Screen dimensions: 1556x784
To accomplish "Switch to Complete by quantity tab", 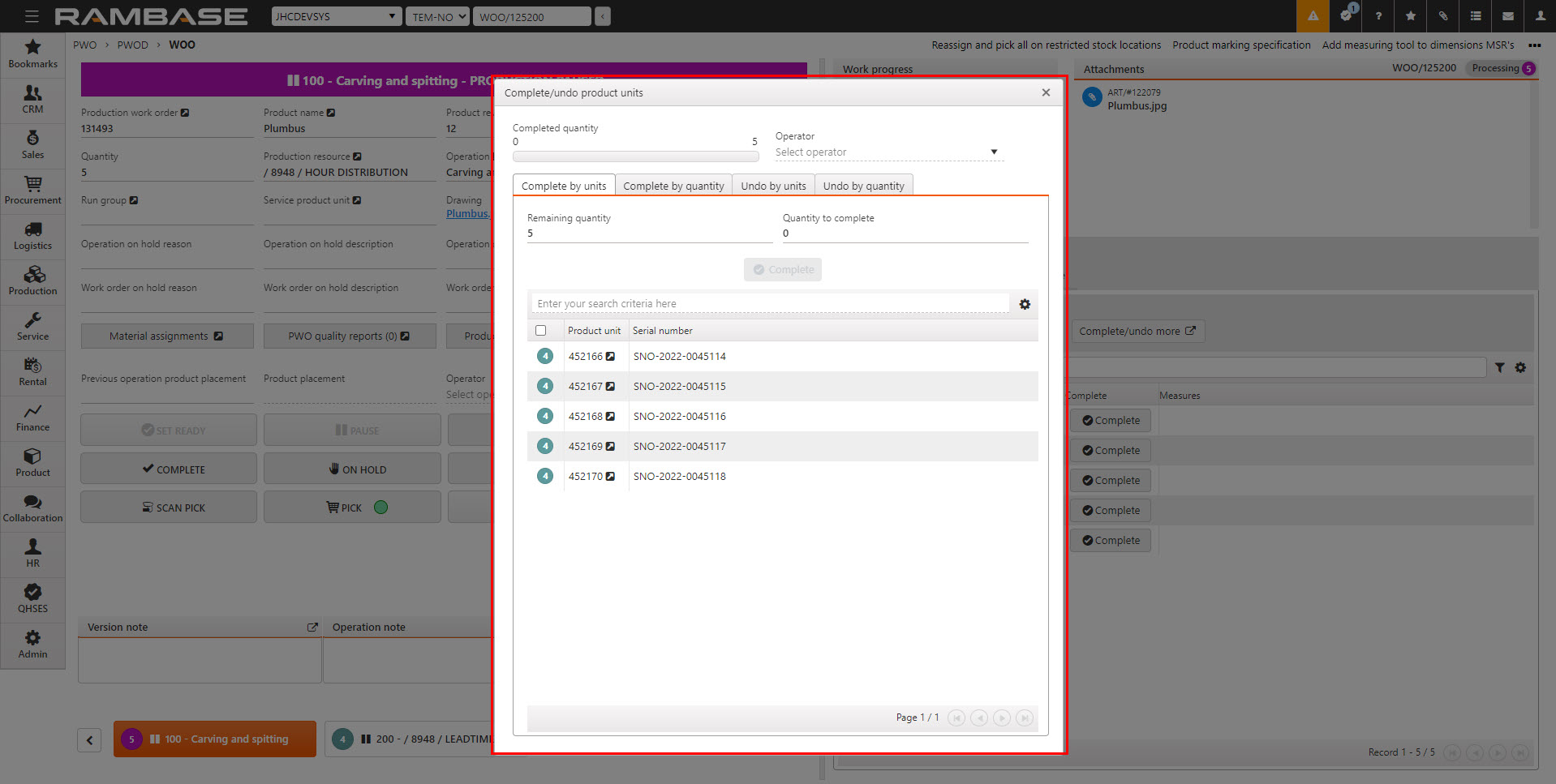I will pos(673,186).
